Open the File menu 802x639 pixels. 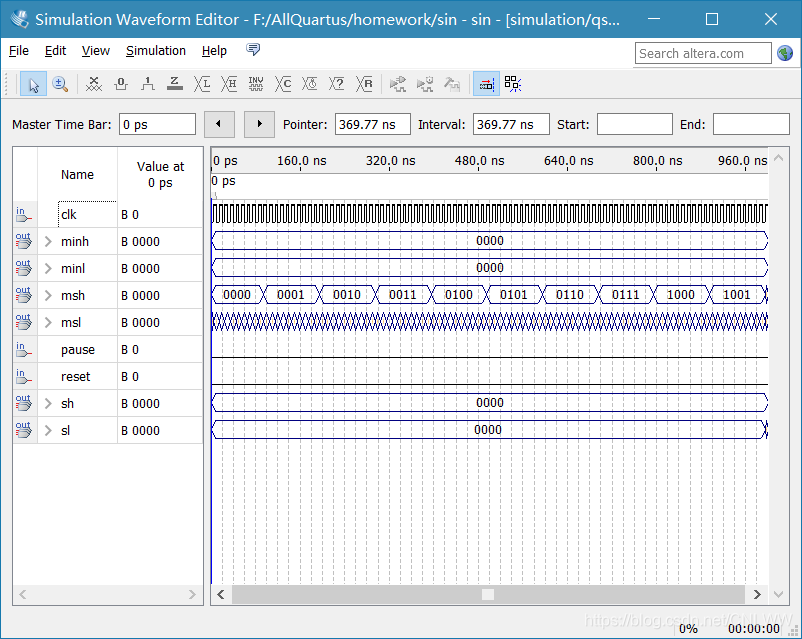click(19, 51)
